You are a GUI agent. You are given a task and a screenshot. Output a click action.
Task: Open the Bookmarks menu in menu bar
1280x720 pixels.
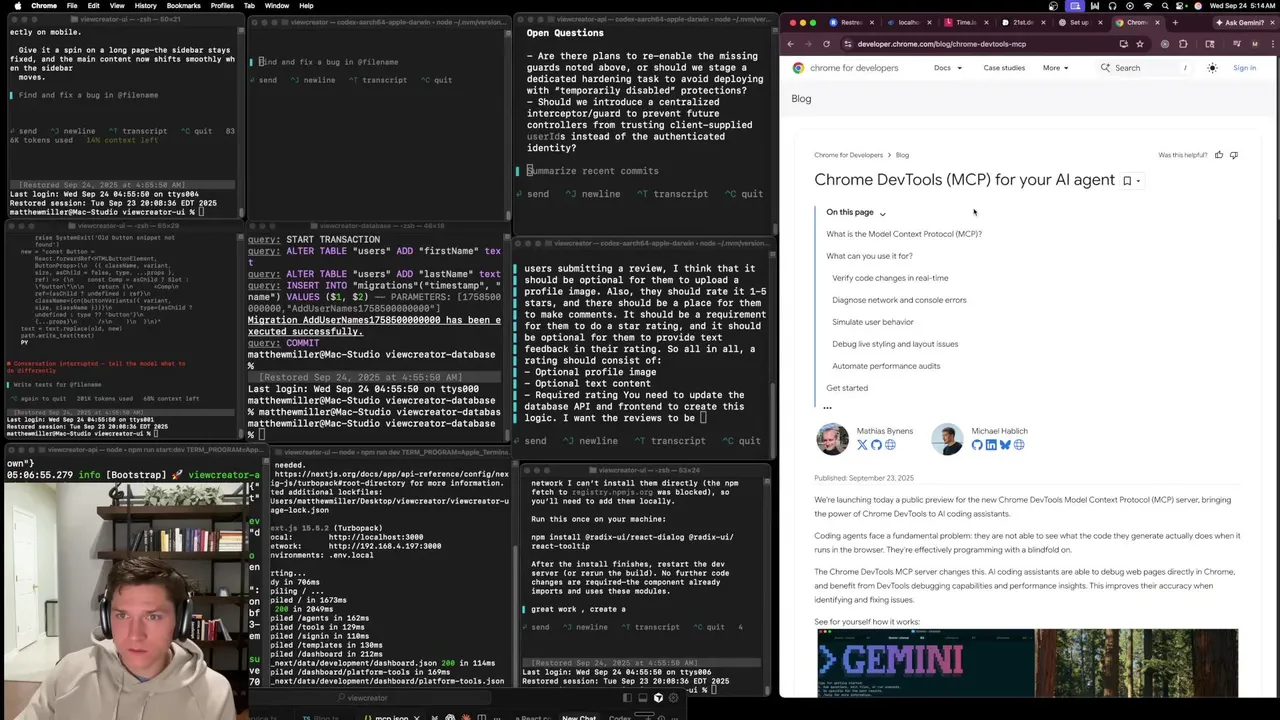pos(184,6)
